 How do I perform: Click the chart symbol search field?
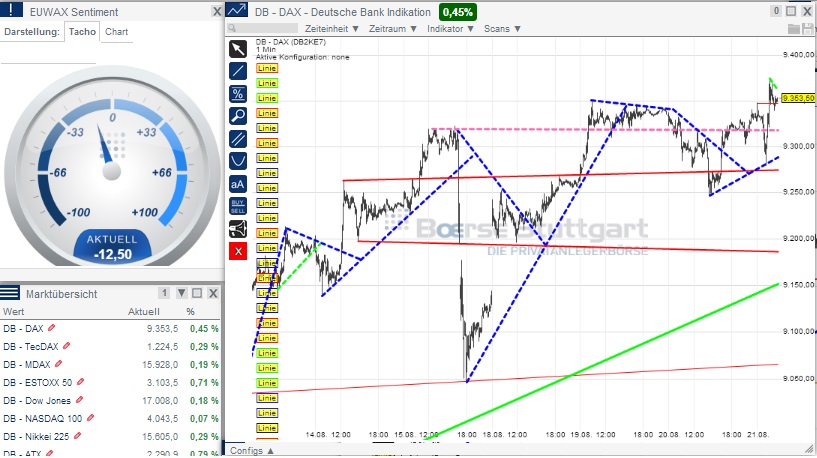pos(263,29)
